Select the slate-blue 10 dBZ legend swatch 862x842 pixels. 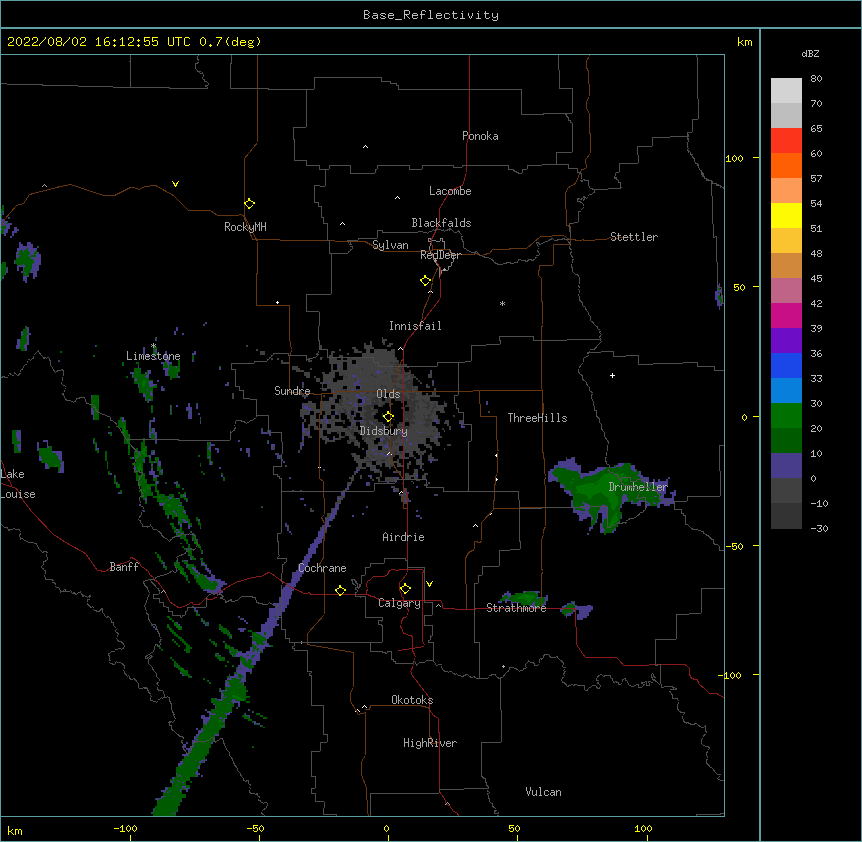coord(786,466)
